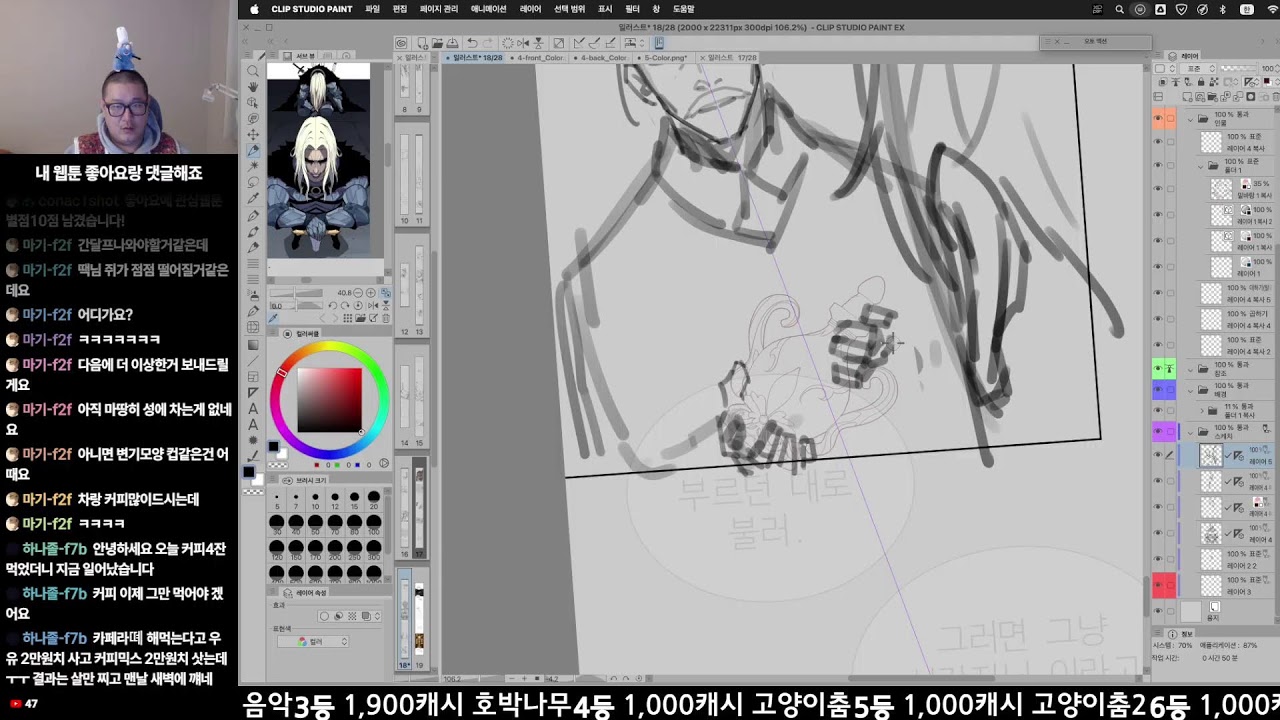Viewport: 1280px width, 720px height.
Task: Hide the purple 스케치 folder via eye
Action: coord(1158,432)
